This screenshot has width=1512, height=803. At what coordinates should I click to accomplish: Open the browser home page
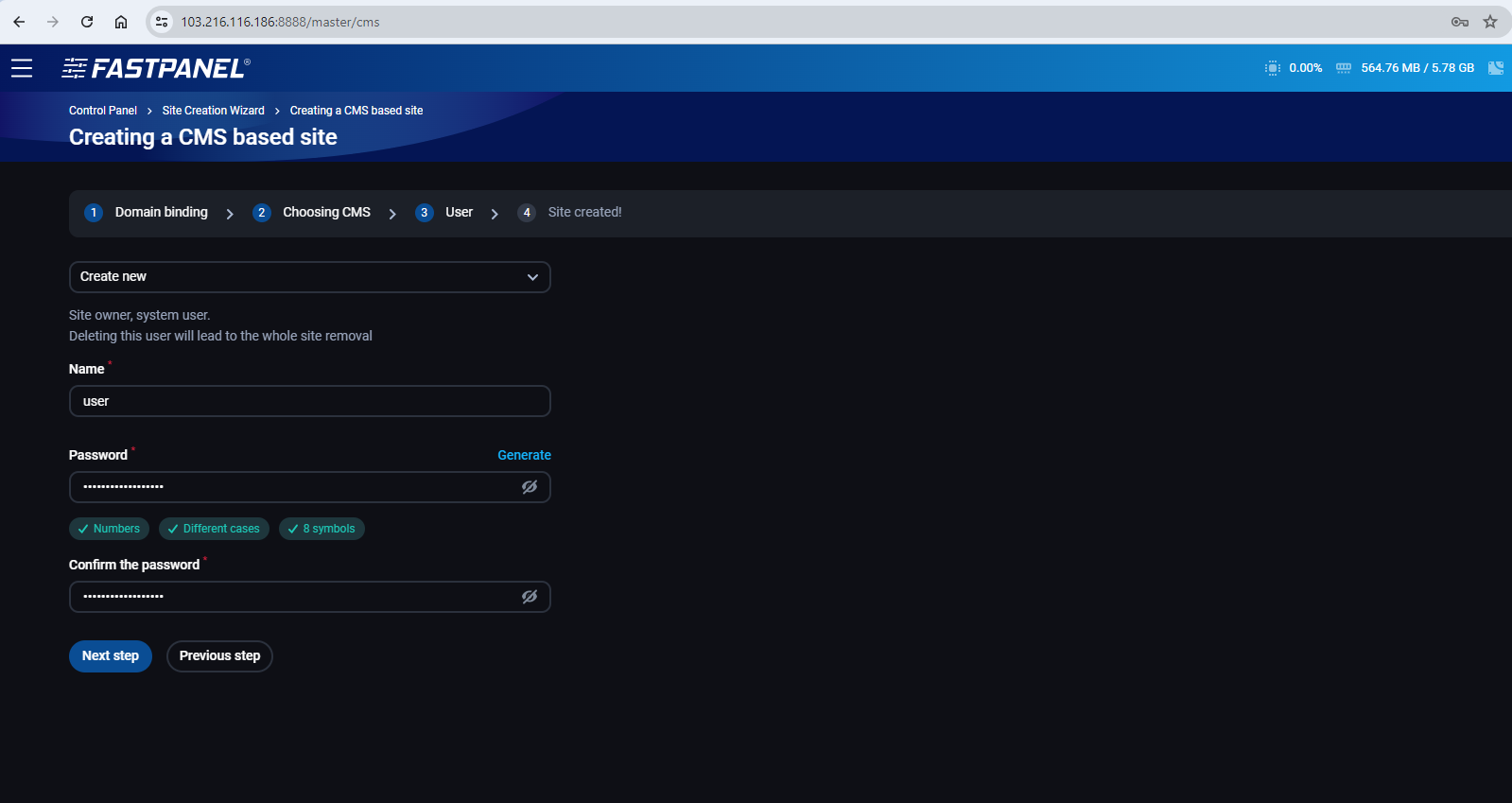click(121, 22)
